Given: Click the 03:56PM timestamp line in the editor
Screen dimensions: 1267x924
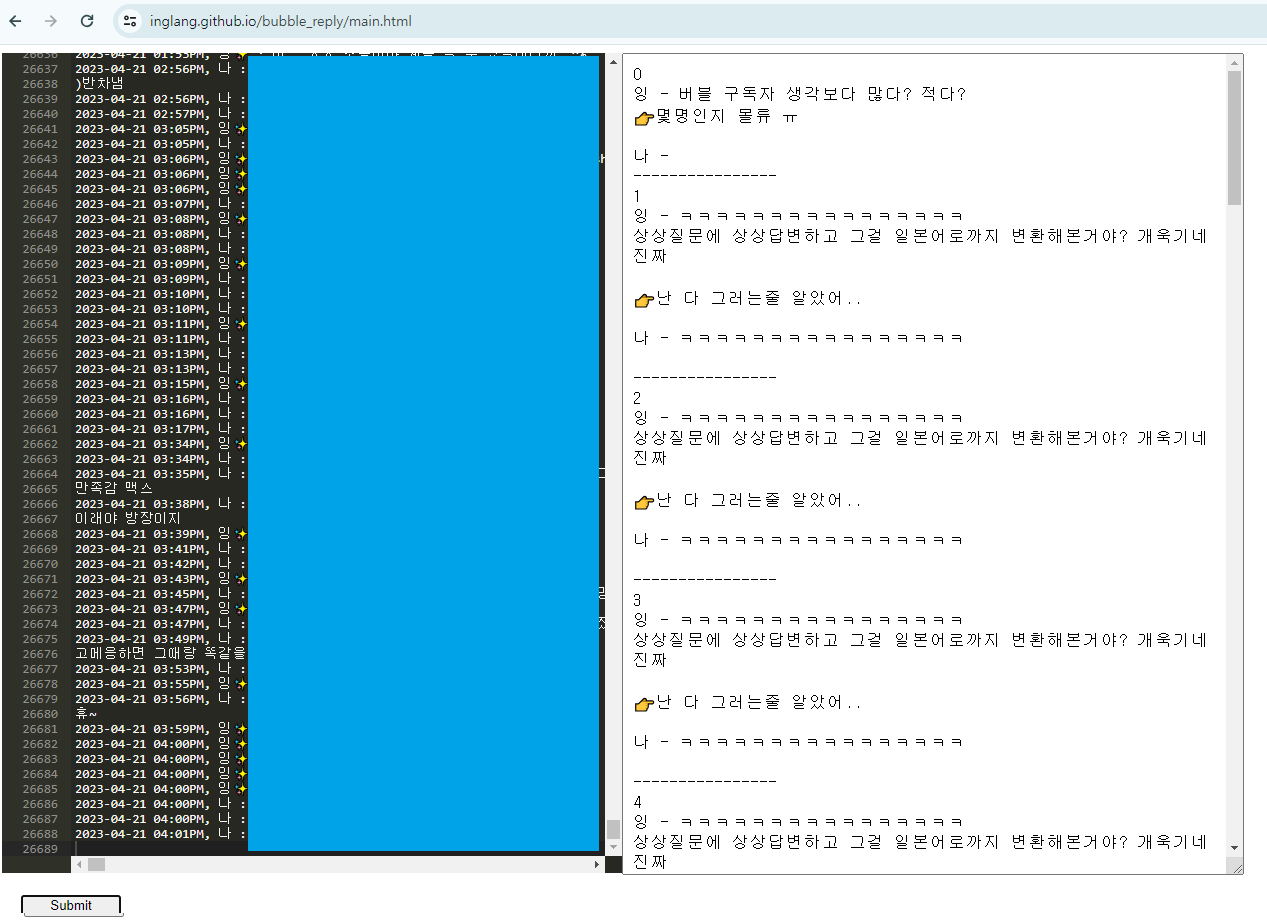Looking at the screenshot, I should [x=161, y=699].
